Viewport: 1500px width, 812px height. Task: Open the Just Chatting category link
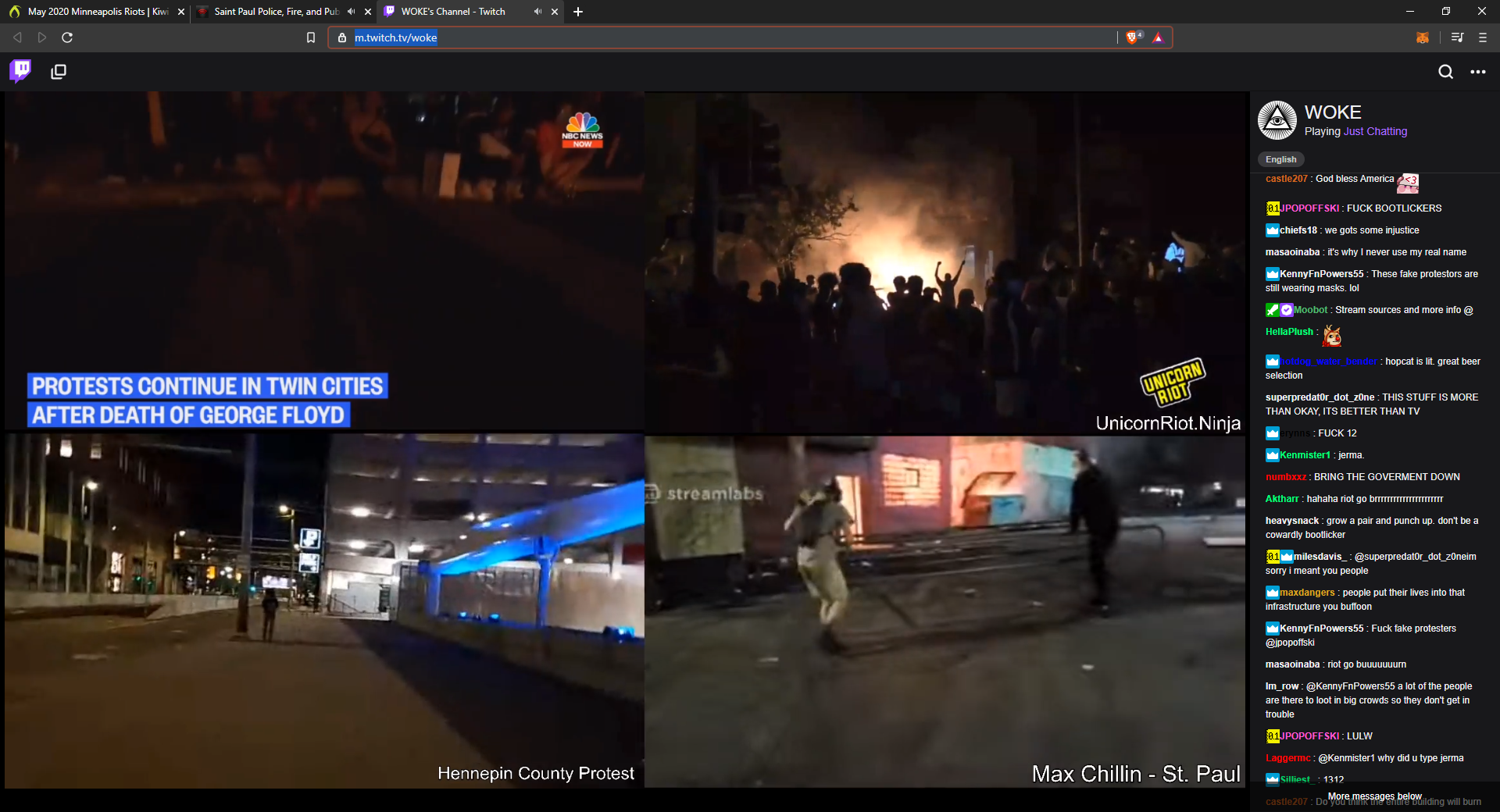tap(1375, 132)
